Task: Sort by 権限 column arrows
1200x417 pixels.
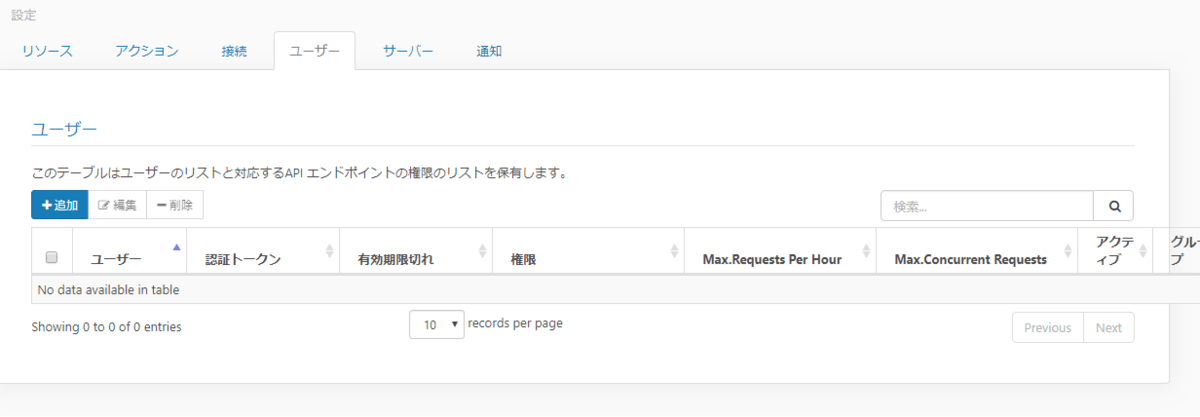Action: click(675, 251)
